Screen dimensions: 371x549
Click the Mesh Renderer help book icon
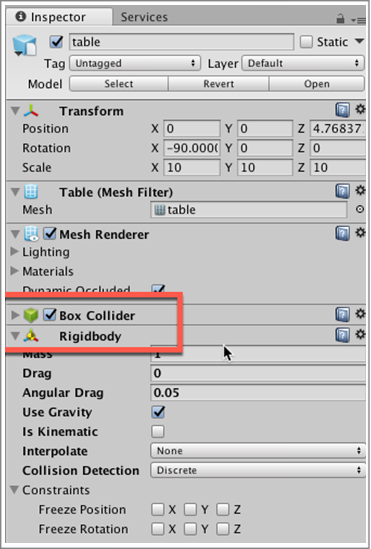pyautogui.click(x=343, y=233)
